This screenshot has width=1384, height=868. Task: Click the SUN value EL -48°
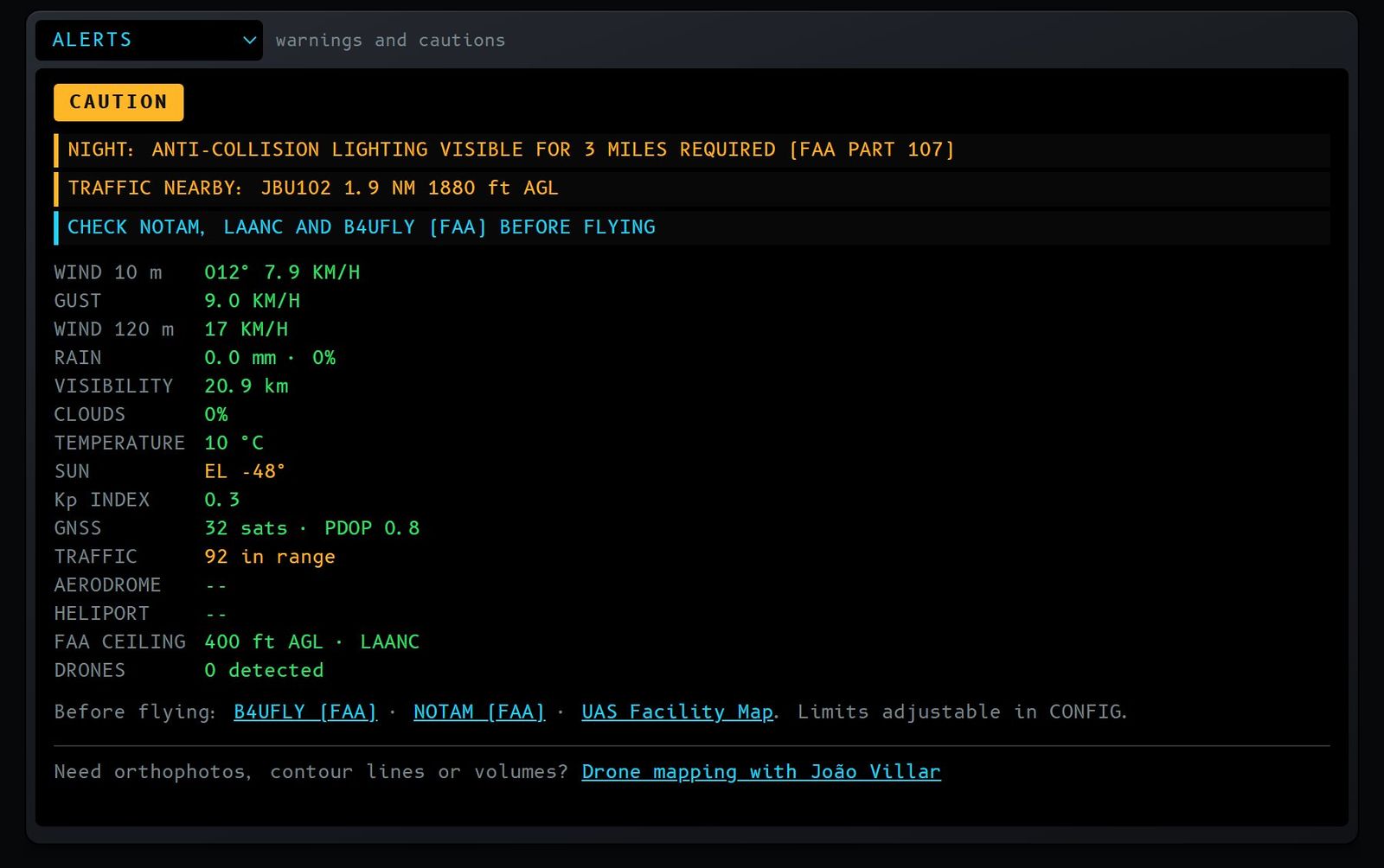click(x=245, y=472)
